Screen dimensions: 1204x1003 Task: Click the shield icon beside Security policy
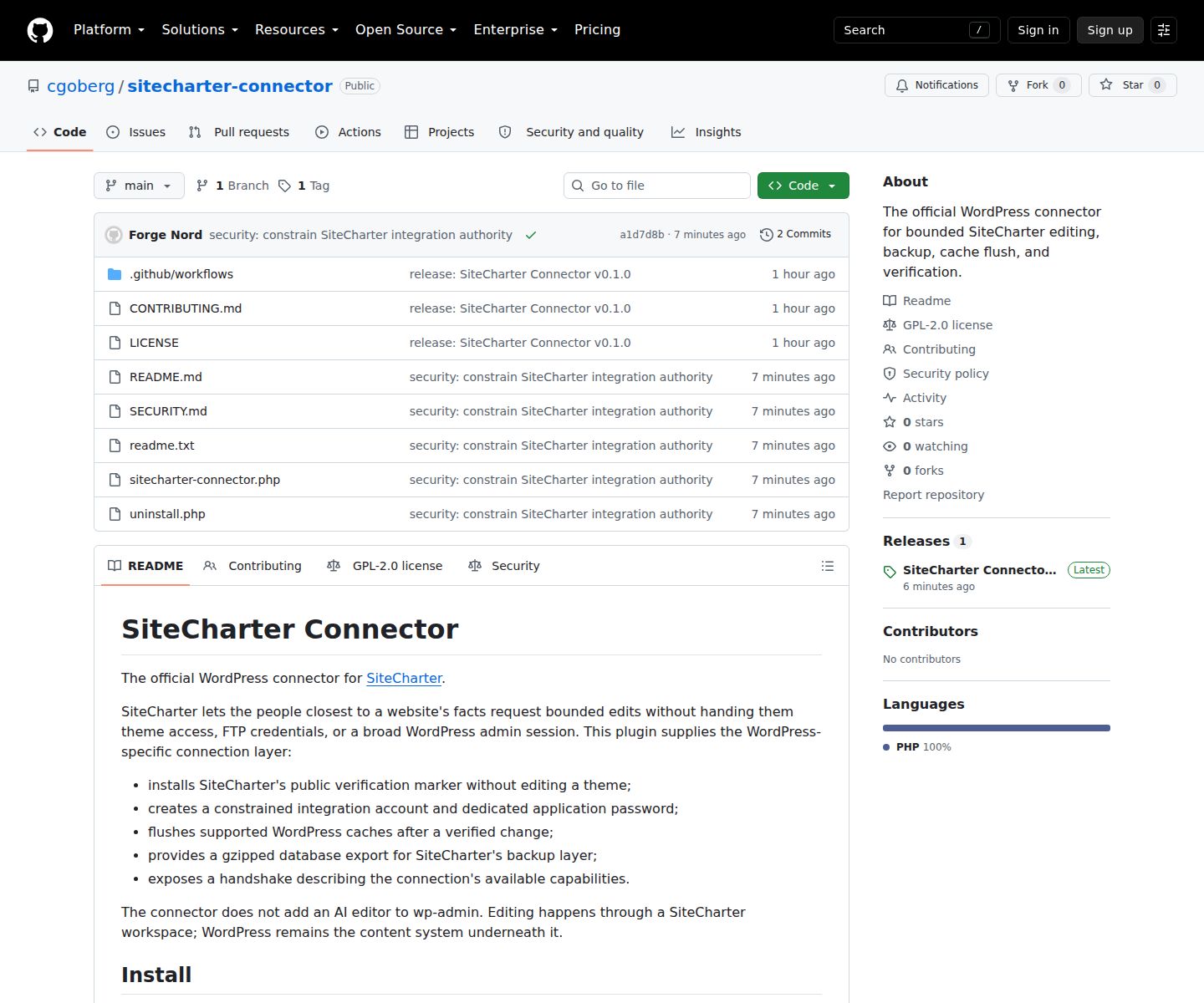[890, 374]
